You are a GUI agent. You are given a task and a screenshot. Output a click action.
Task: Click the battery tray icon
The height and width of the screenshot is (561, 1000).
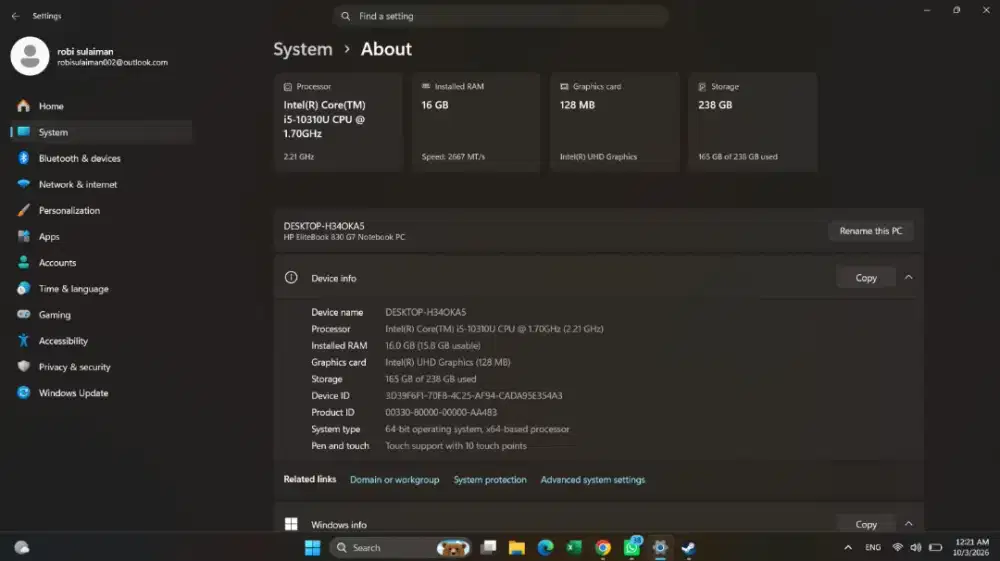pyautogui.click(x=936, y=548)
